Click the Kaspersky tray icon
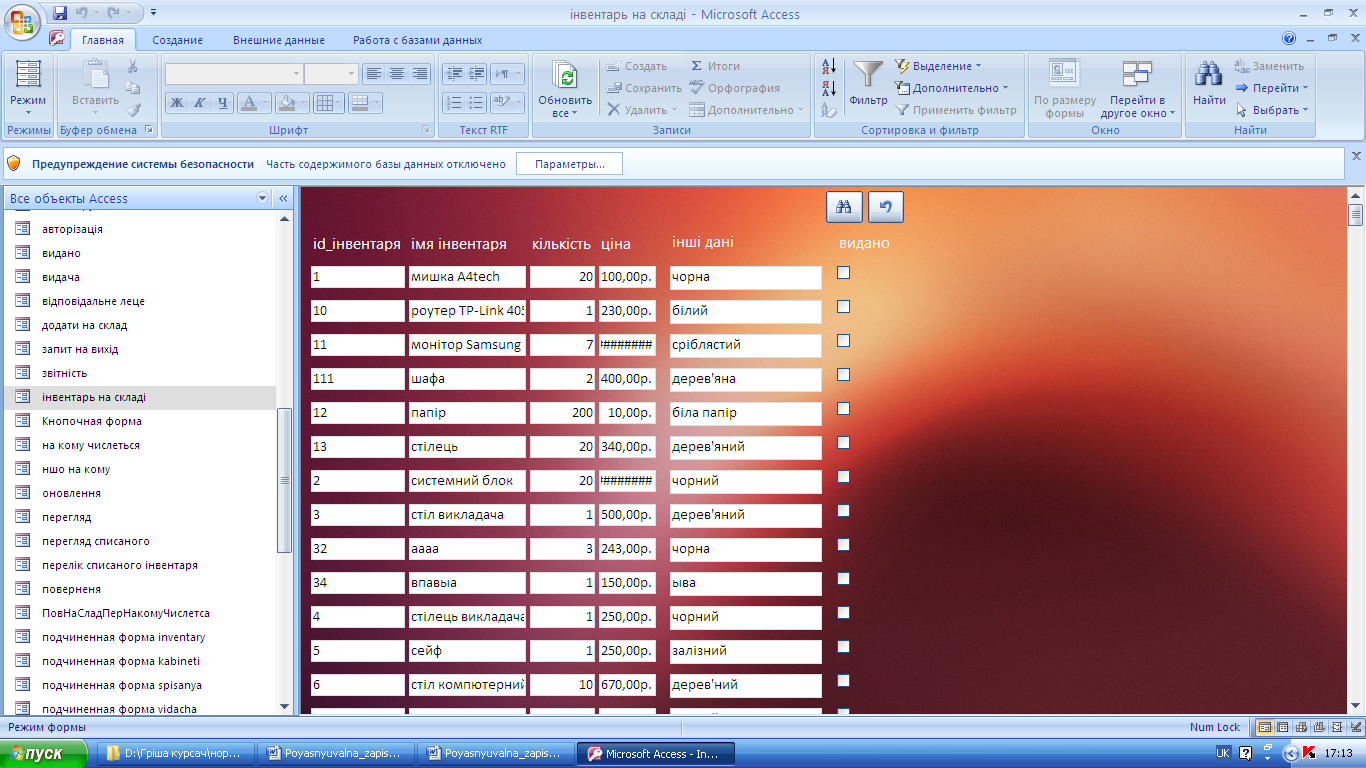 [1310, 753]
